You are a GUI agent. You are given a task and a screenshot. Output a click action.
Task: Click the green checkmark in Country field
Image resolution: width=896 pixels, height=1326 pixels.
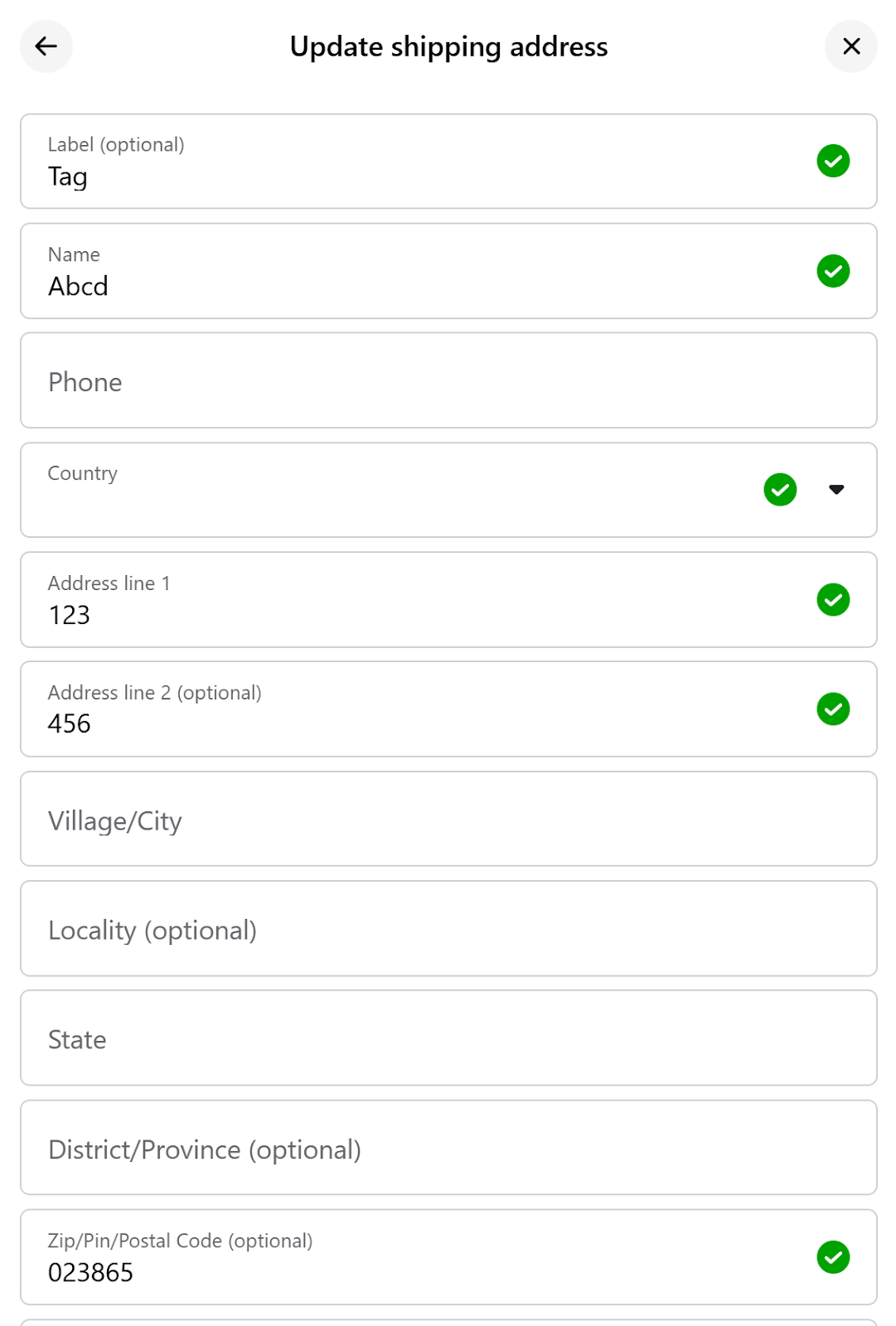click(x=780, y=490)
